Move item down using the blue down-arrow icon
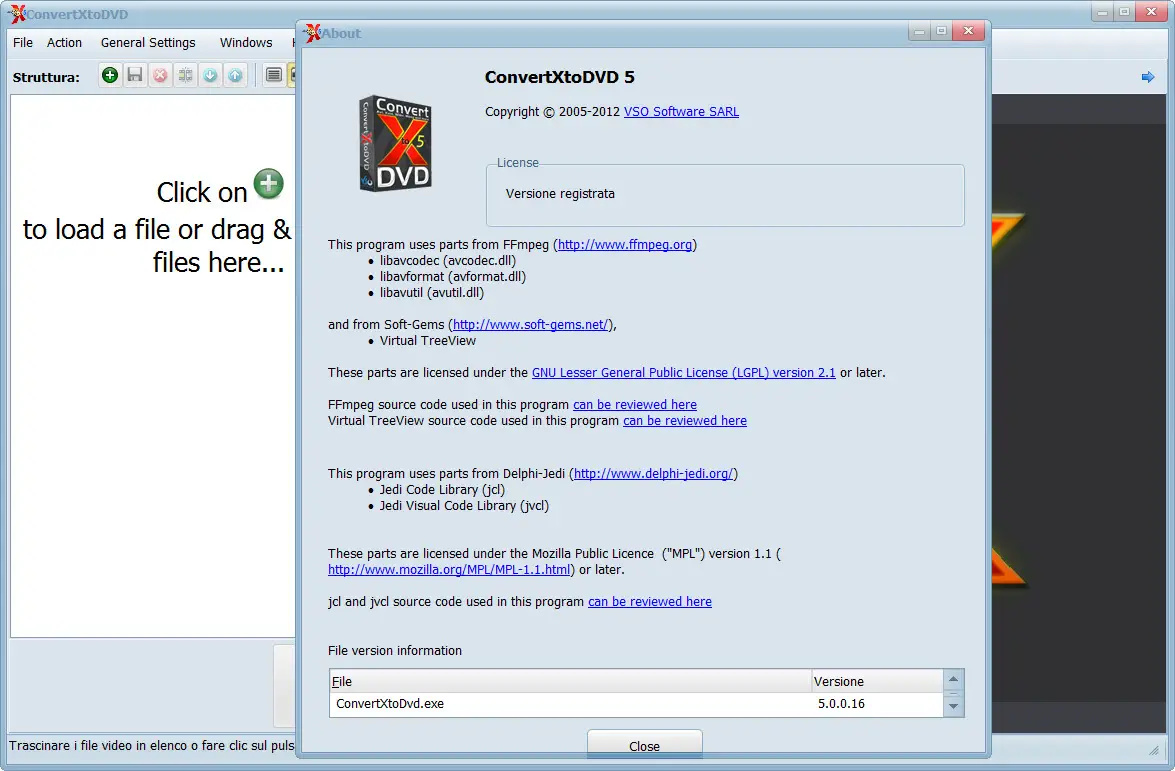This screenshot has height=771, width=1175. [x=210, y=75]
